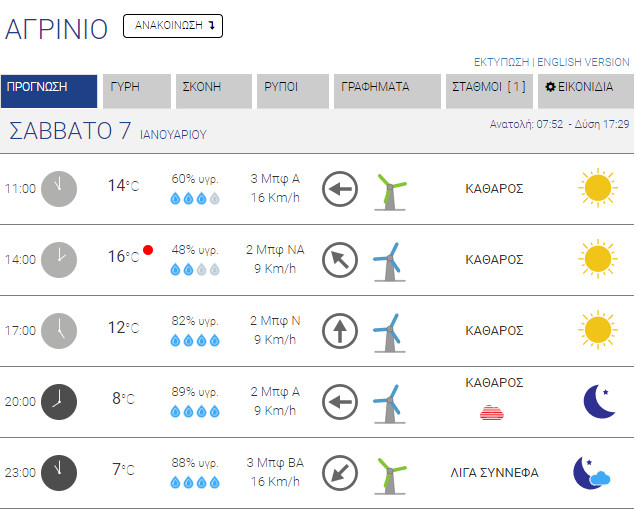Click the sun icon in the 11:00 row
The width and height of the screenshot is (635, 509).
pos(597,188)
